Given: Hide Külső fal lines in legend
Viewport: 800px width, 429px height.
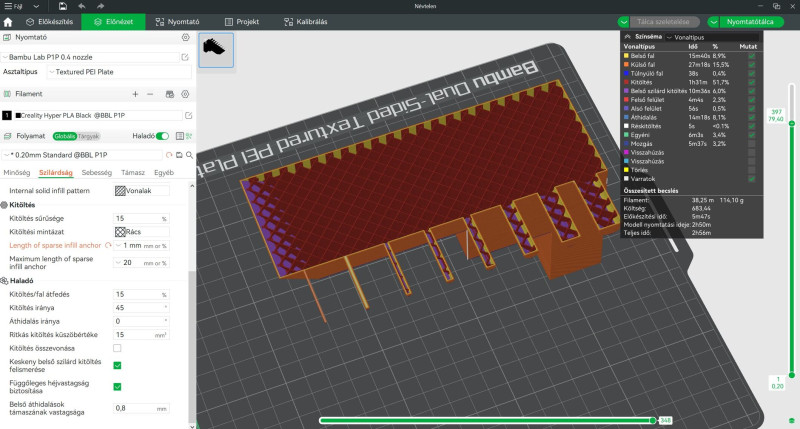Looking at the screenshot, I should (x=752, y=65).
